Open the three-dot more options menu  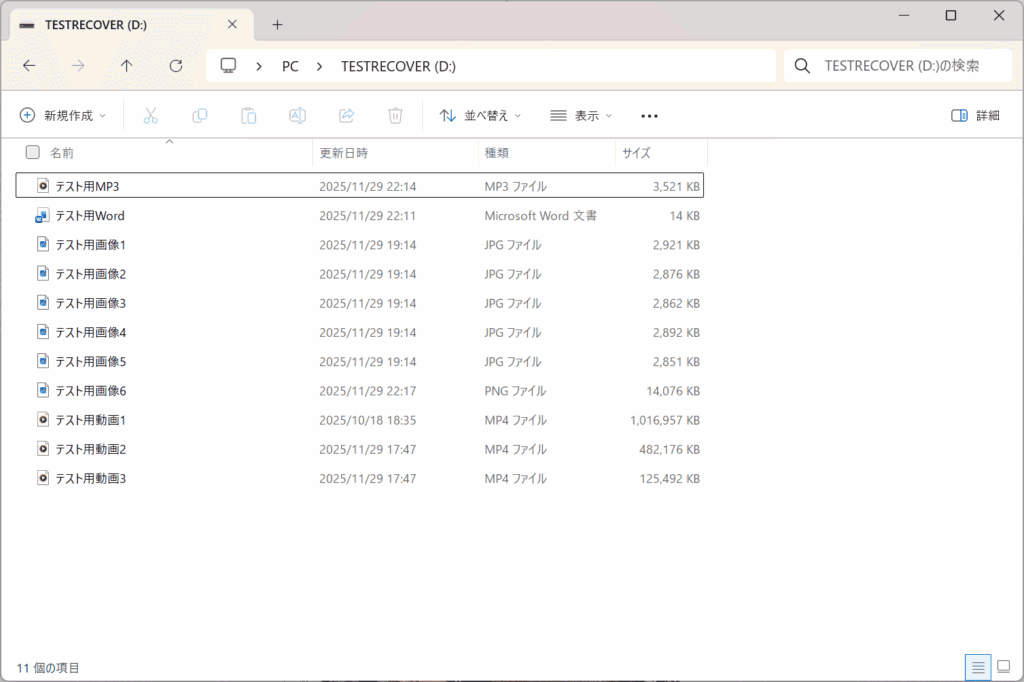click(x=649, y=116)
